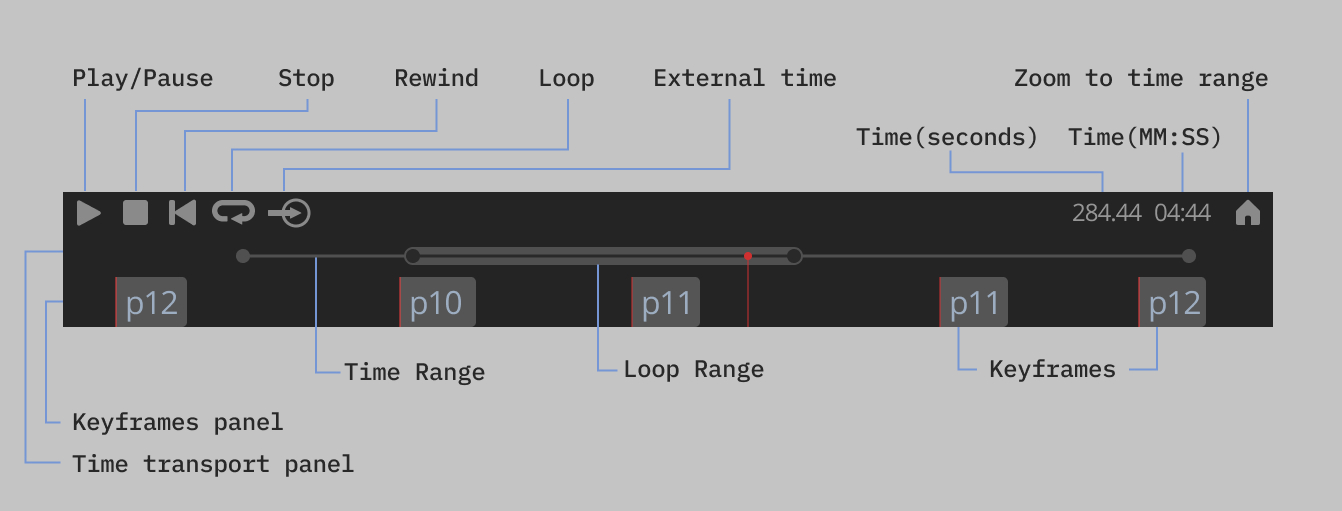This screenshot has height=511, width=1342.
Task: Click the second p11 keyframe before the last p12
Action: (974, 303)
